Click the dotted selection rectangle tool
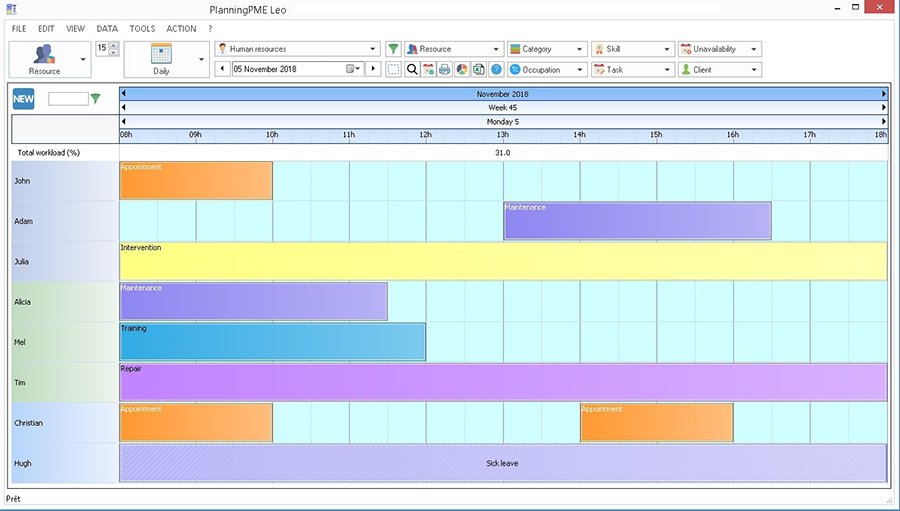 tap(393, 69)
